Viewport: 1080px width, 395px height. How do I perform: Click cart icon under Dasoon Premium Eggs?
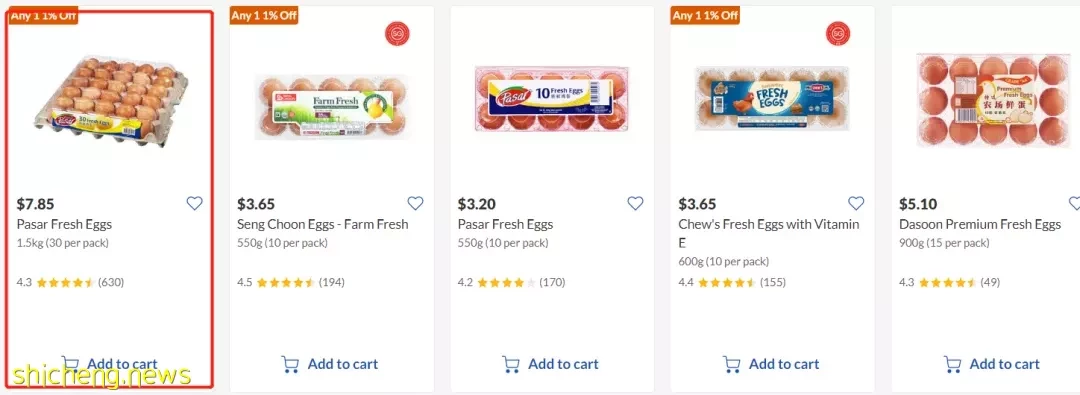pos(953,364)
